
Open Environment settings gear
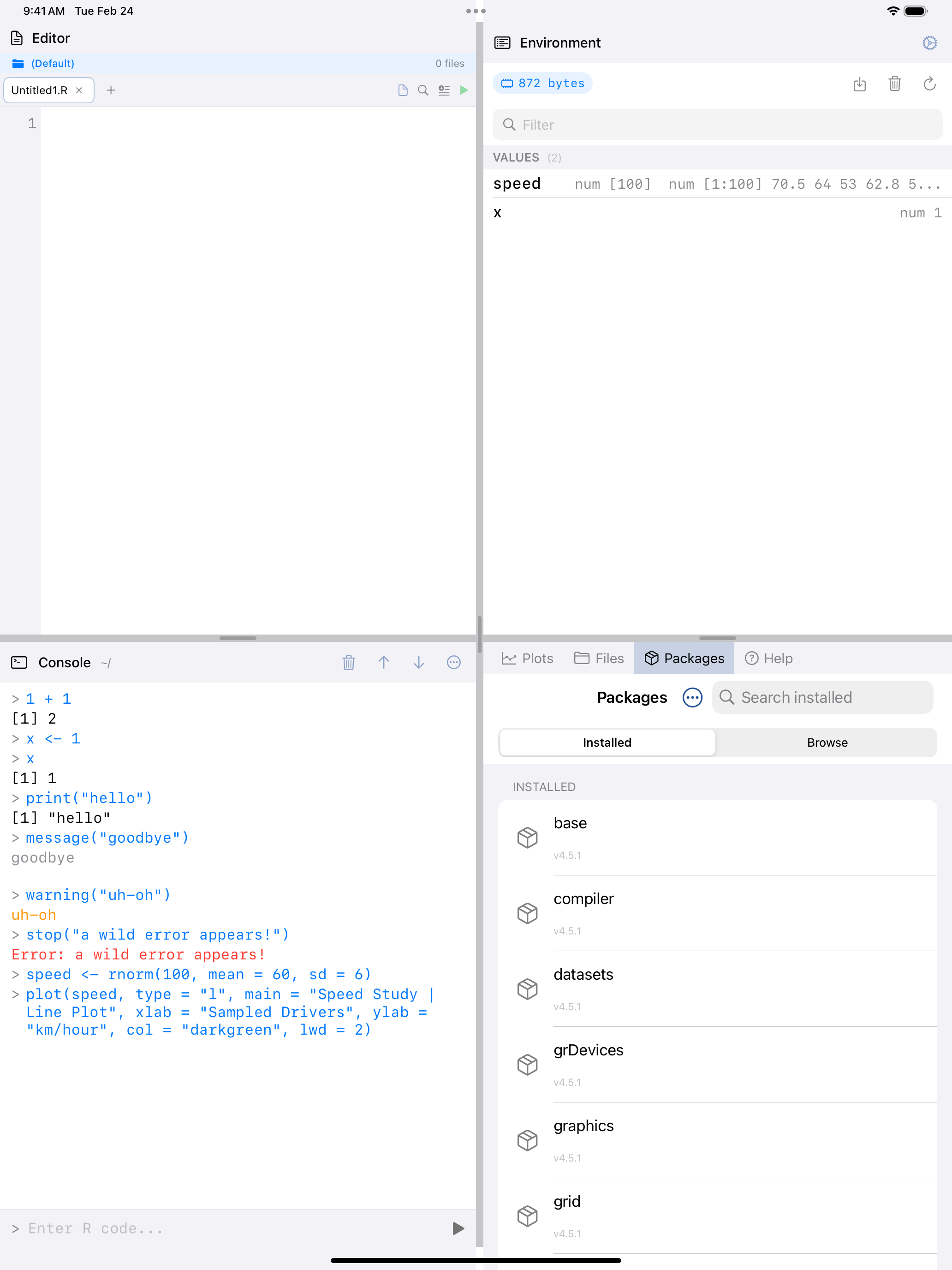[929, 42]
